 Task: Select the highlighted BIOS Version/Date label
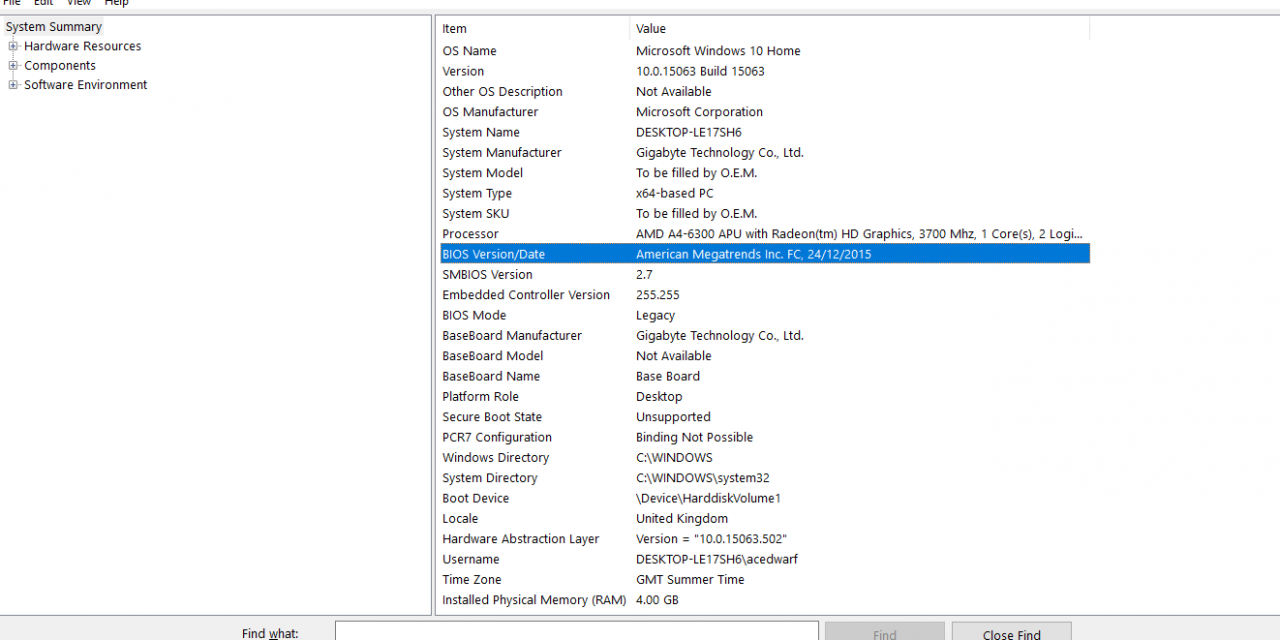(494, 255)
